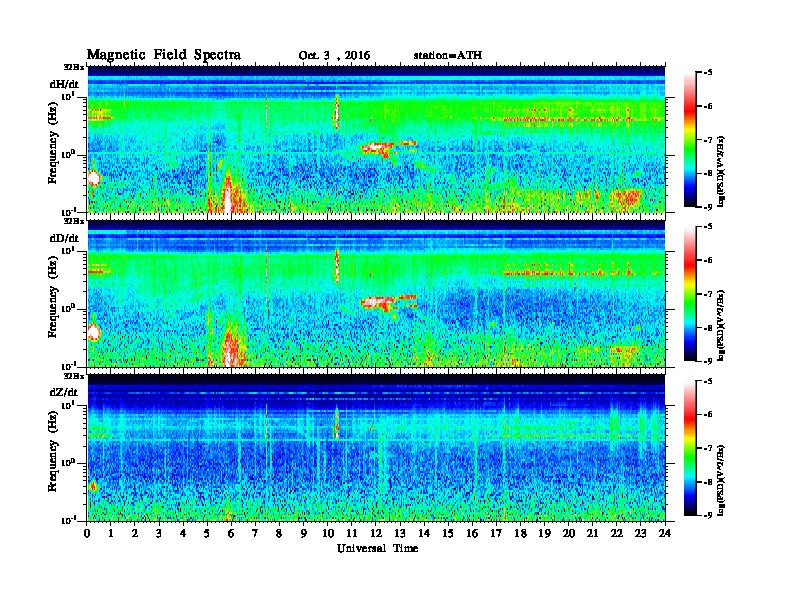The width and height of the screenshot is (792, 612).
Task: Click the "-9" tick on dZ/dt color bar
Action: click(708, 515)
